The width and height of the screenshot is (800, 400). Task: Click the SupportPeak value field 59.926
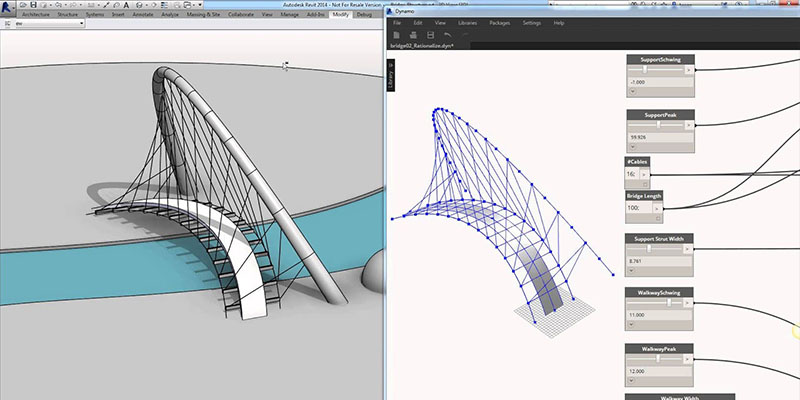click(660, 137)
